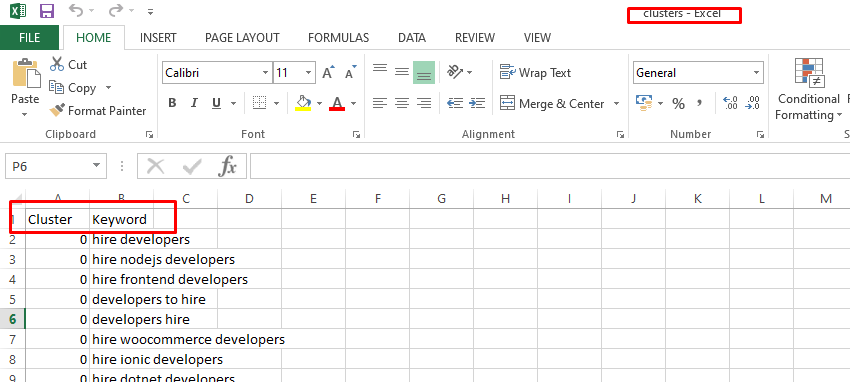This screenshot has width=850, height=382.
Task: Toggle underline formatting
Action: 216,103
